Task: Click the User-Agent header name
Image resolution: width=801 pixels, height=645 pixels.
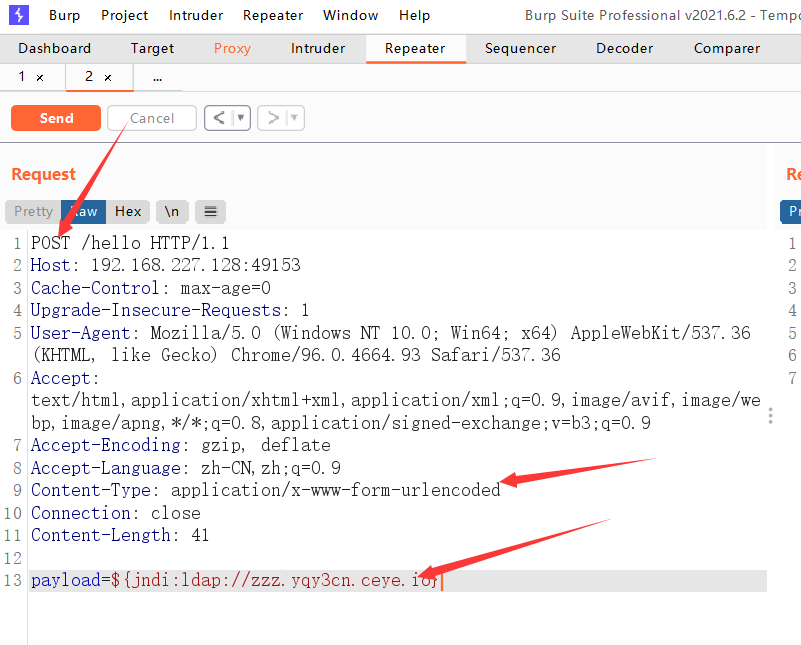Action: tap(80, 333)
